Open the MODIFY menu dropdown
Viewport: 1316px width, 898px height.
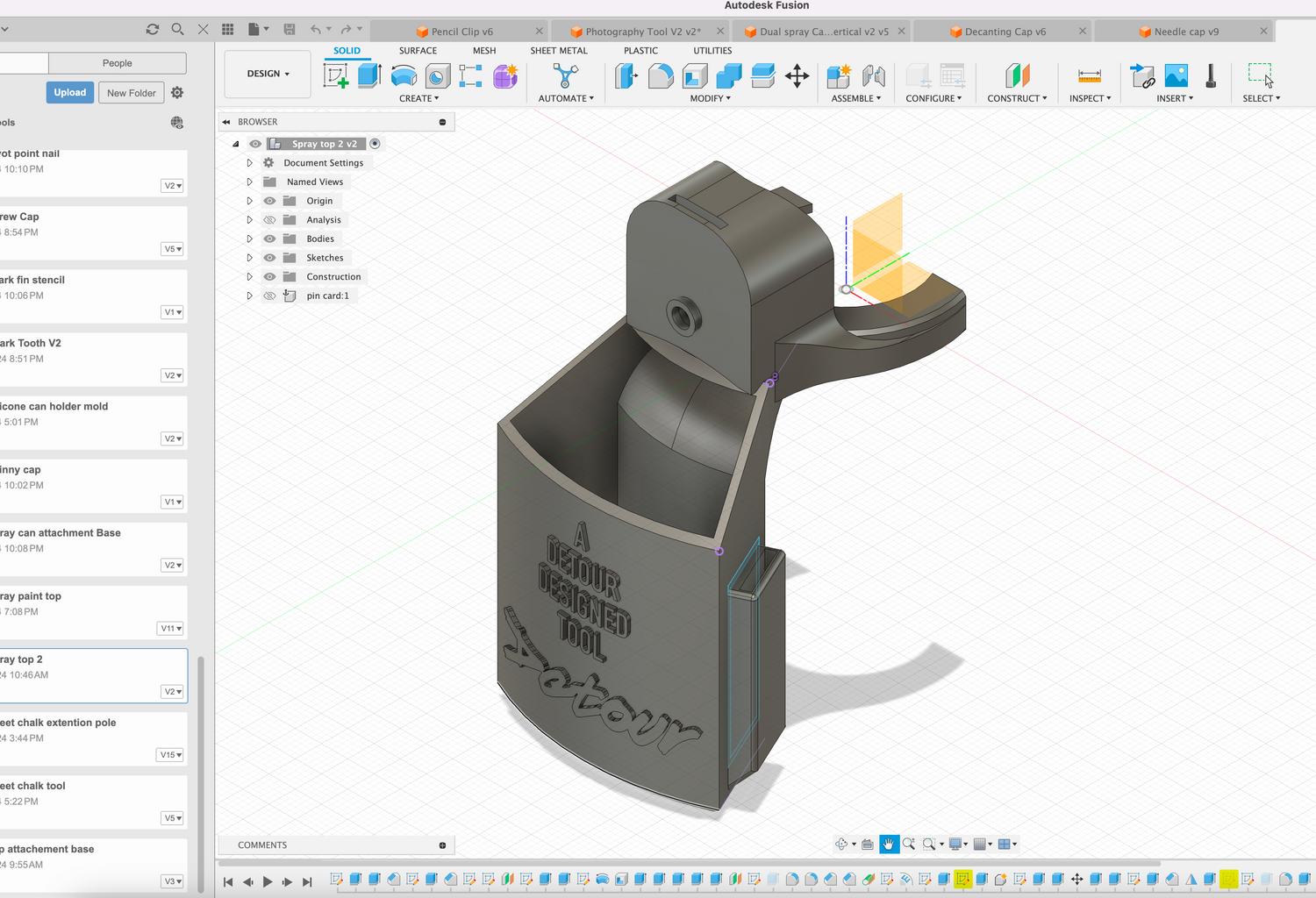point(711,98)
